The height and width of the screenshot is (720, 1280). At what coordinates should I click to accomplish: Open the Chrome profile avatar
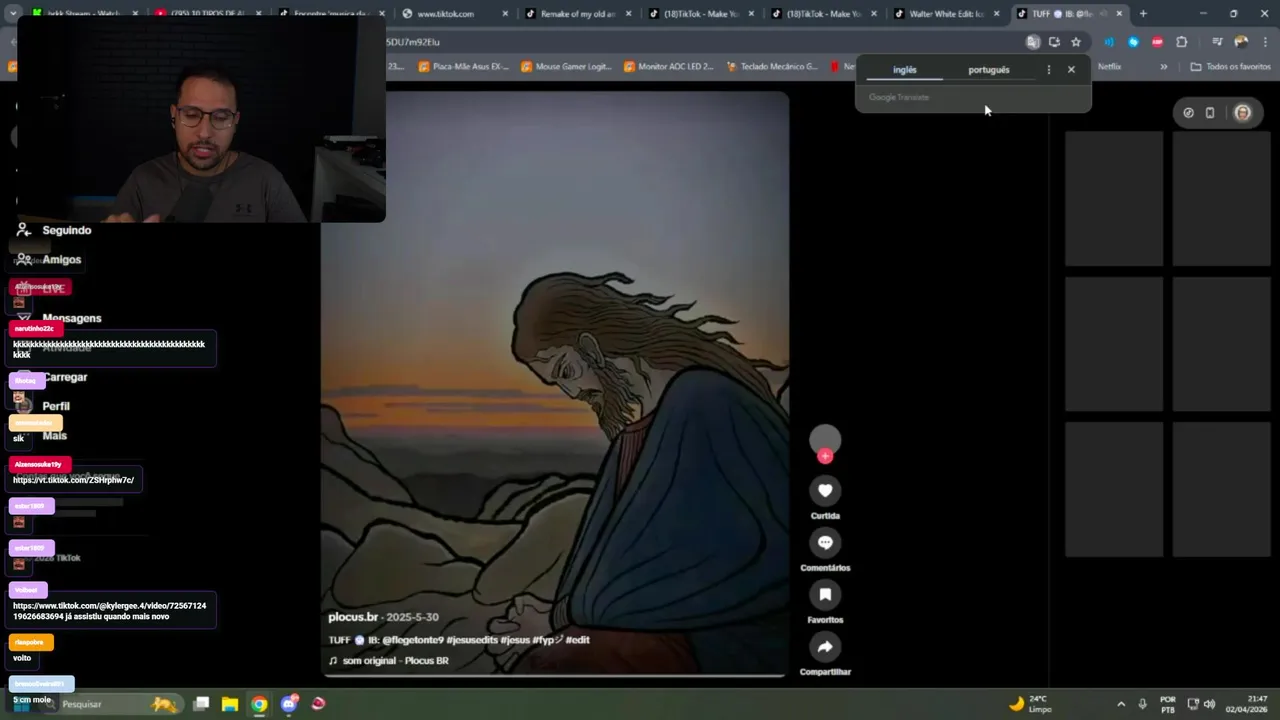tap(1241, 42)
